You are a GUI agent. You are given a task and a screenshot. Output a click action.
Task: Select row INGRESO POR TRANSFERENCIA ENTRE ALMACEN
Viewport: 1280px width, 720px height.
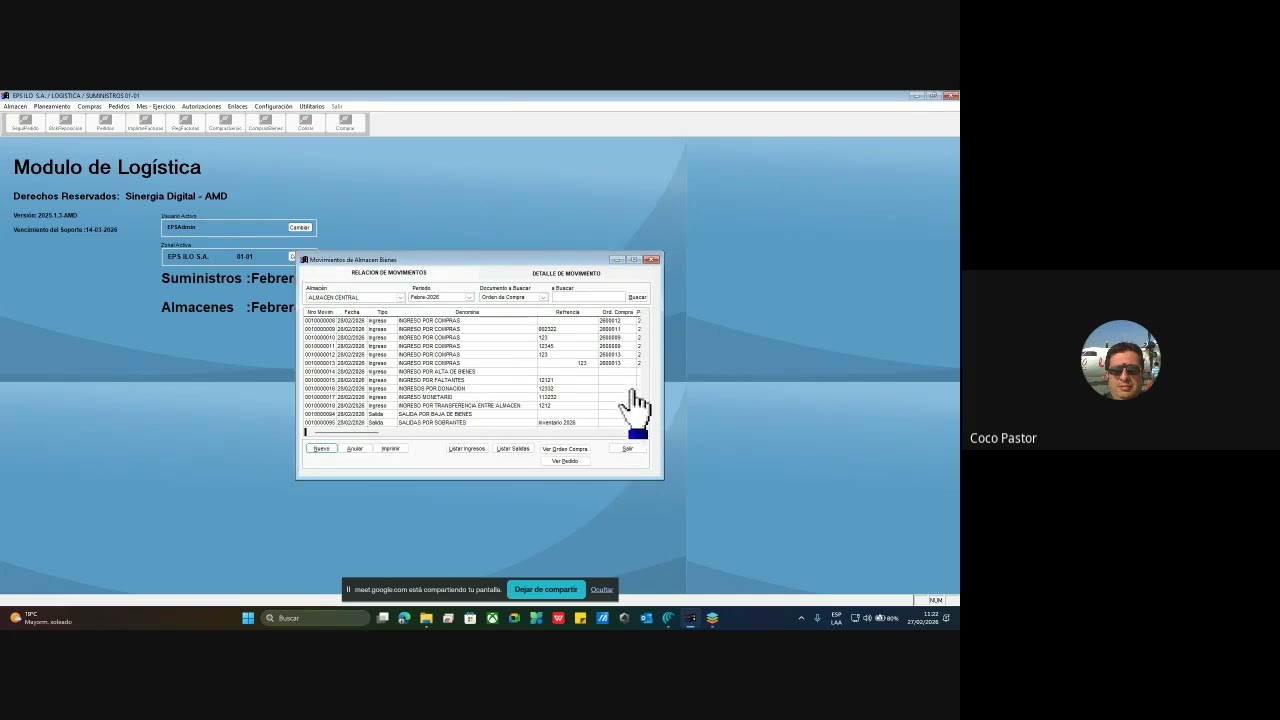pos(472,406)
